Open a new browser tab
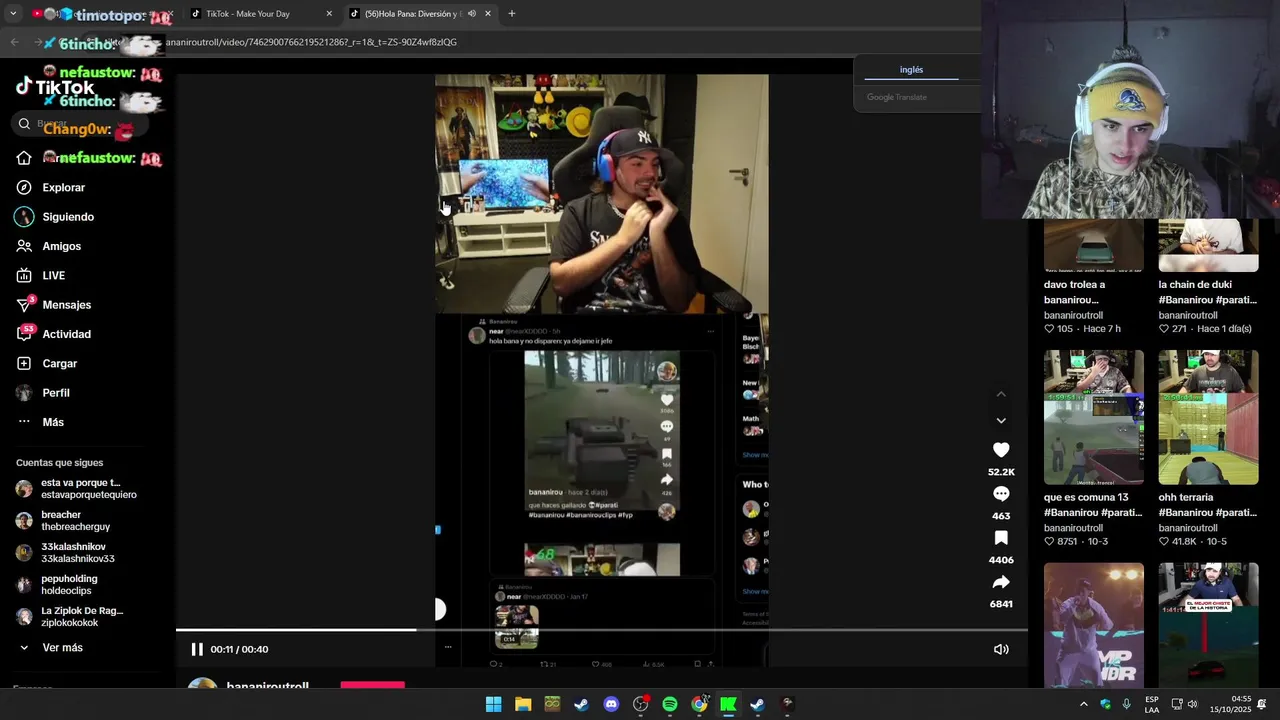This screenshot has width=1280, height=720. point(512,14)
